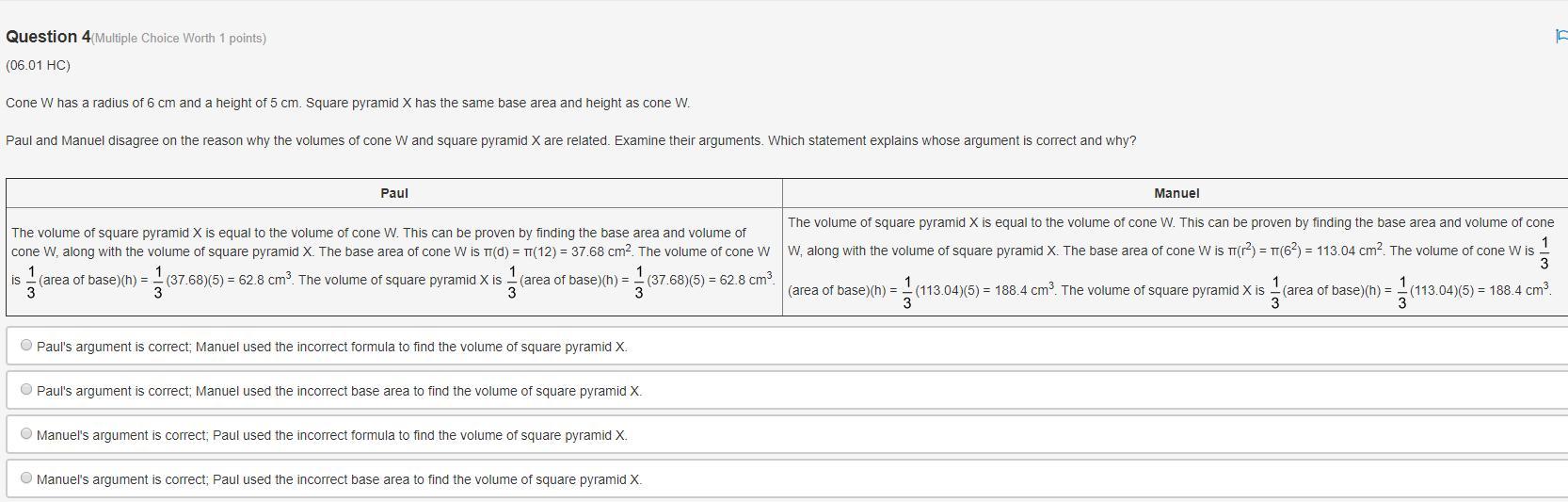
Task: Click inside Paul's argument table cell
Action: coord(394,262)
